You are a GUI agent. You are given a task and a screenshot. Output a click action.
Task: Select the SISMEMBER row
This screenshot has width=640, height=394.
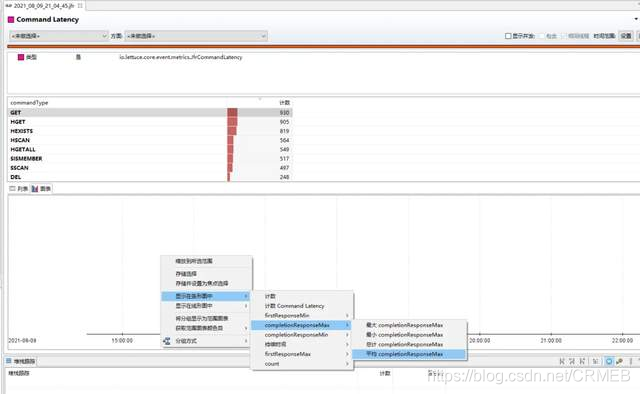click(150, 158)
